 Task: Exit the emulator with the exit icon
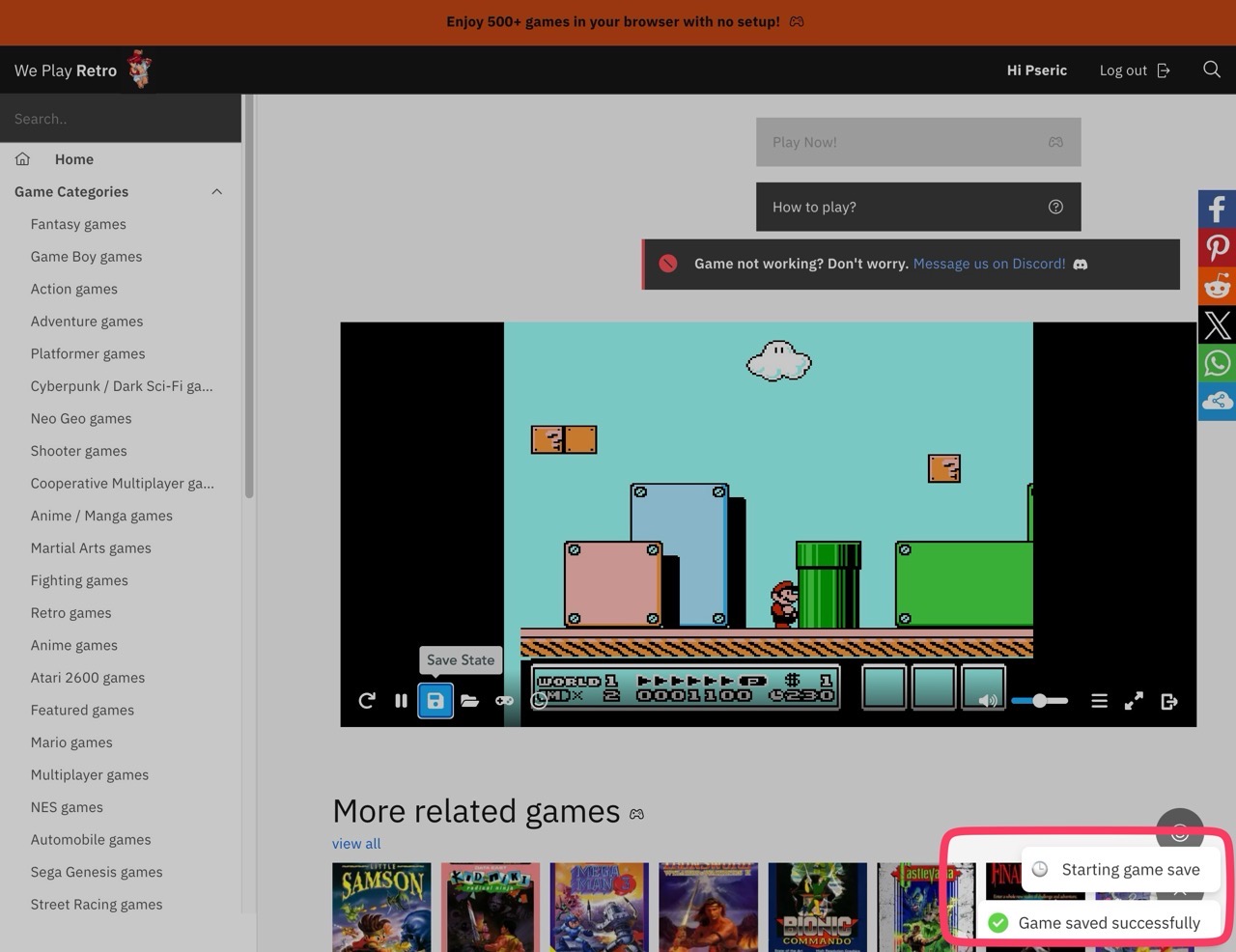point(1168,701)
